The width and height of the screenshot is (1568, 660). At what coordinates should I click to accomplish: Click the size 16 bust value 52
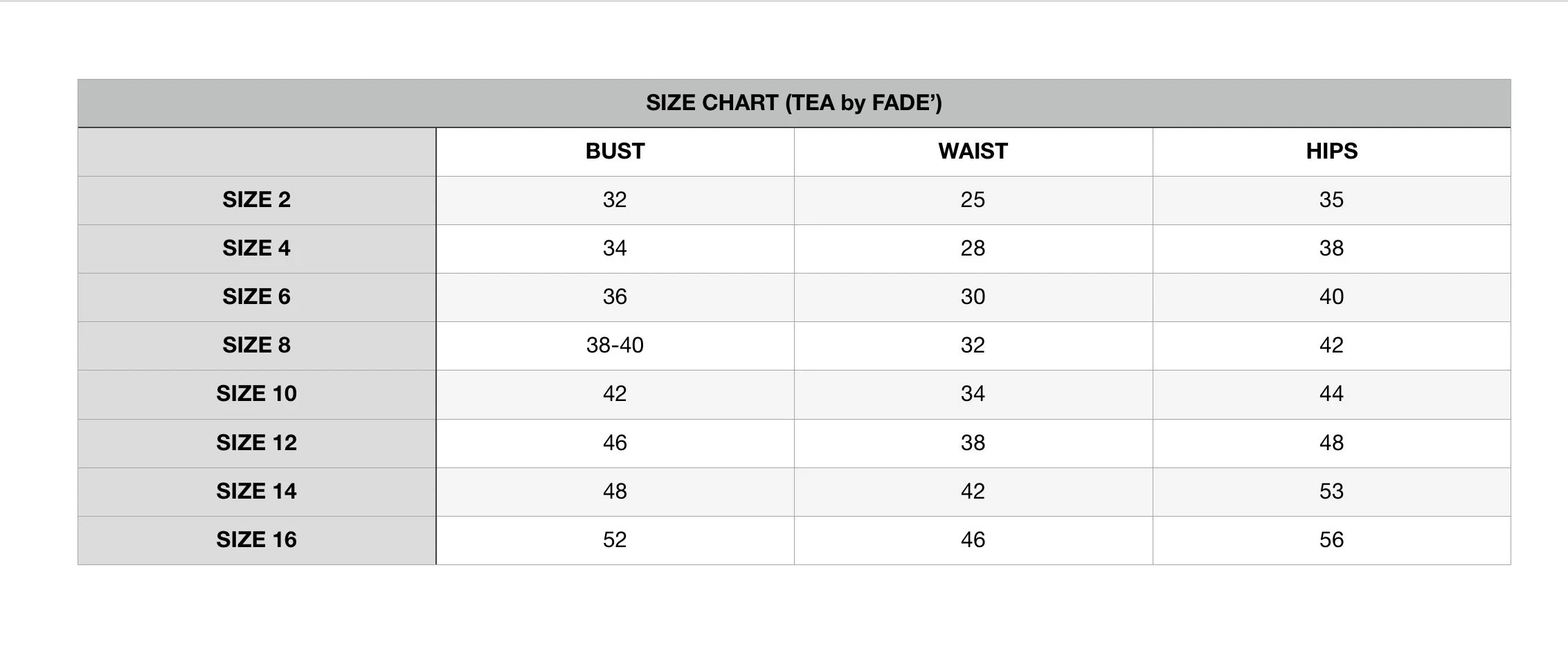tap(615, 540)
